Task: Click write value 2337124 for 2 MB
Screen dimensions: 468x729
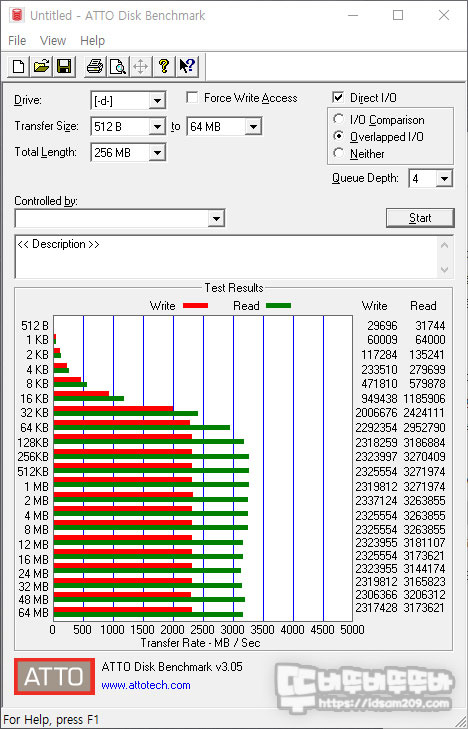Action: pyautogui.click(x=376, y=501)
